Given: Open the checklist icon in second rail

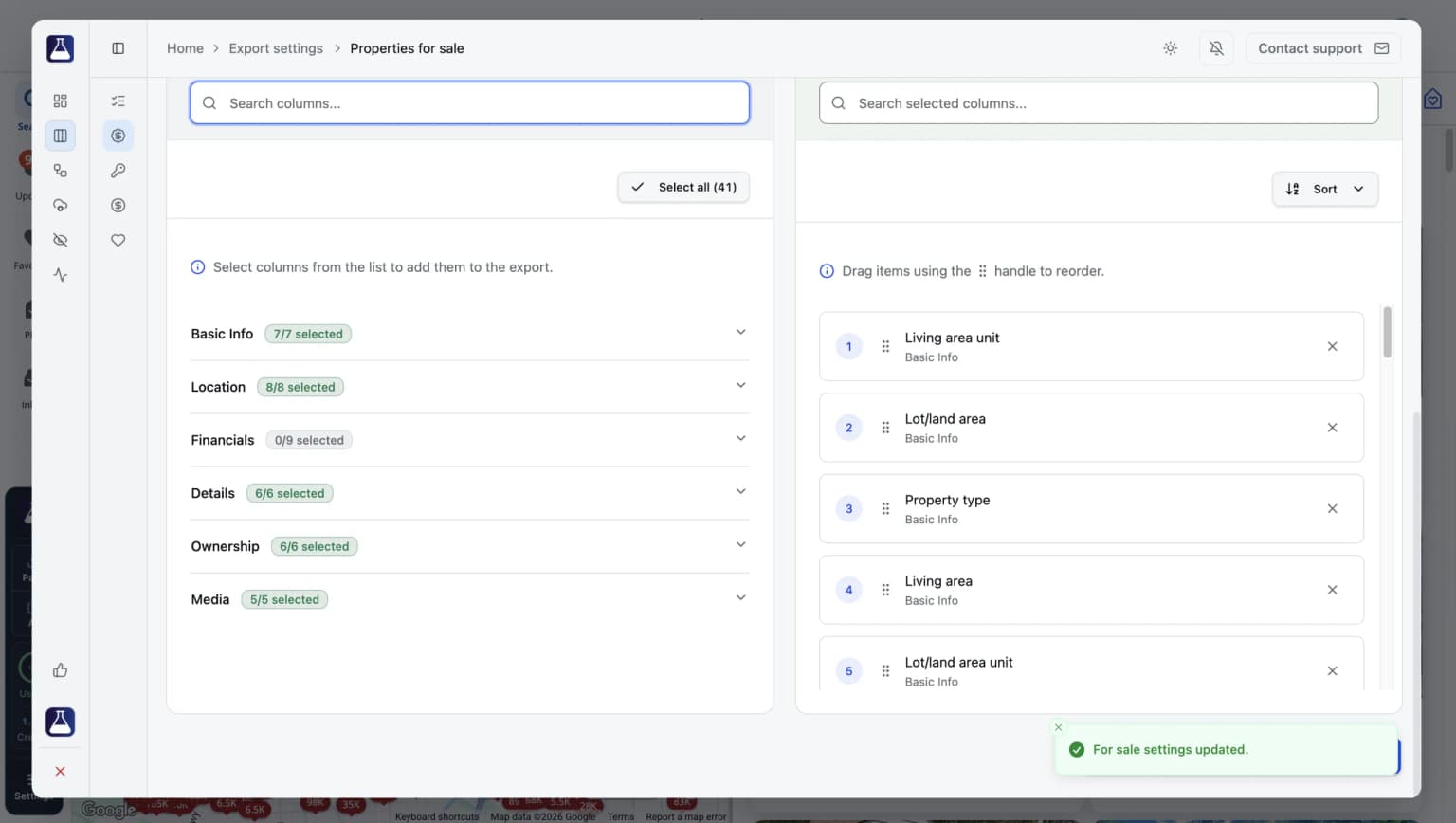Looking at the screenshot, I should point(118,101).
